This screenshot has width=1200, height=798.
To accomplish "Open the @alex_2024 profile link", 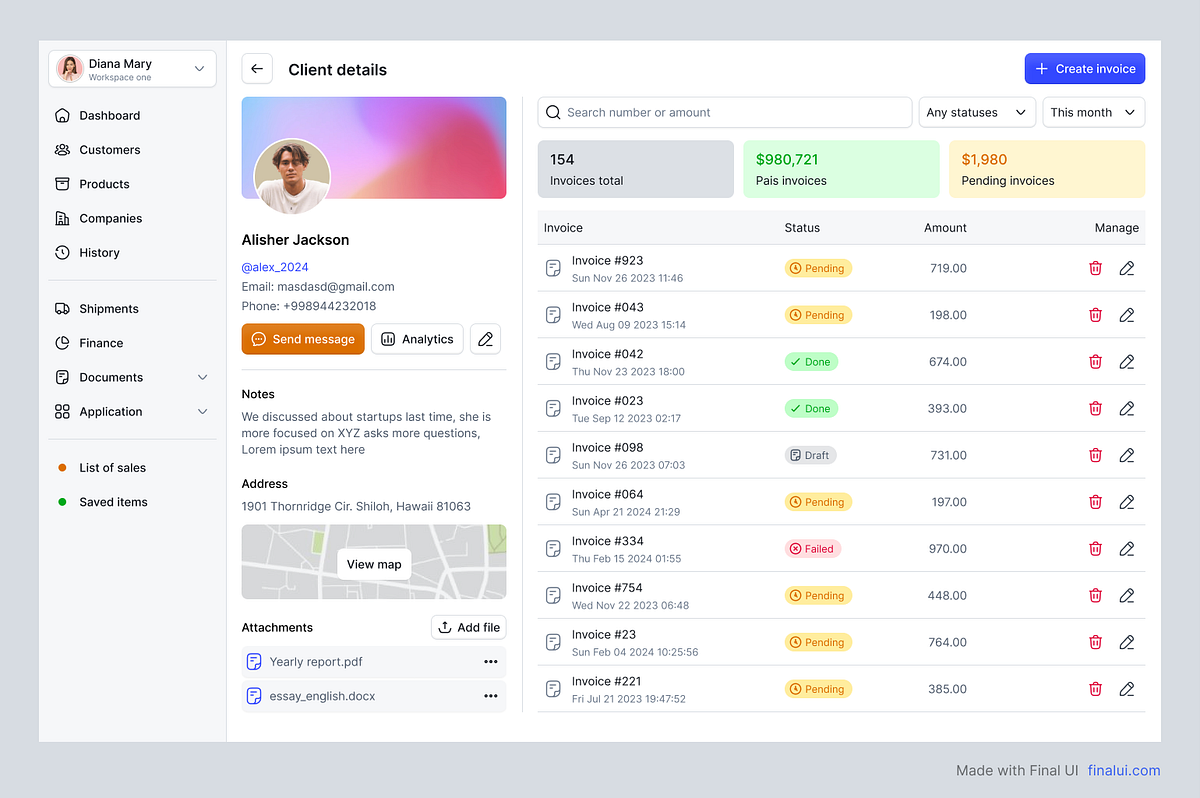I will (274, 266).
